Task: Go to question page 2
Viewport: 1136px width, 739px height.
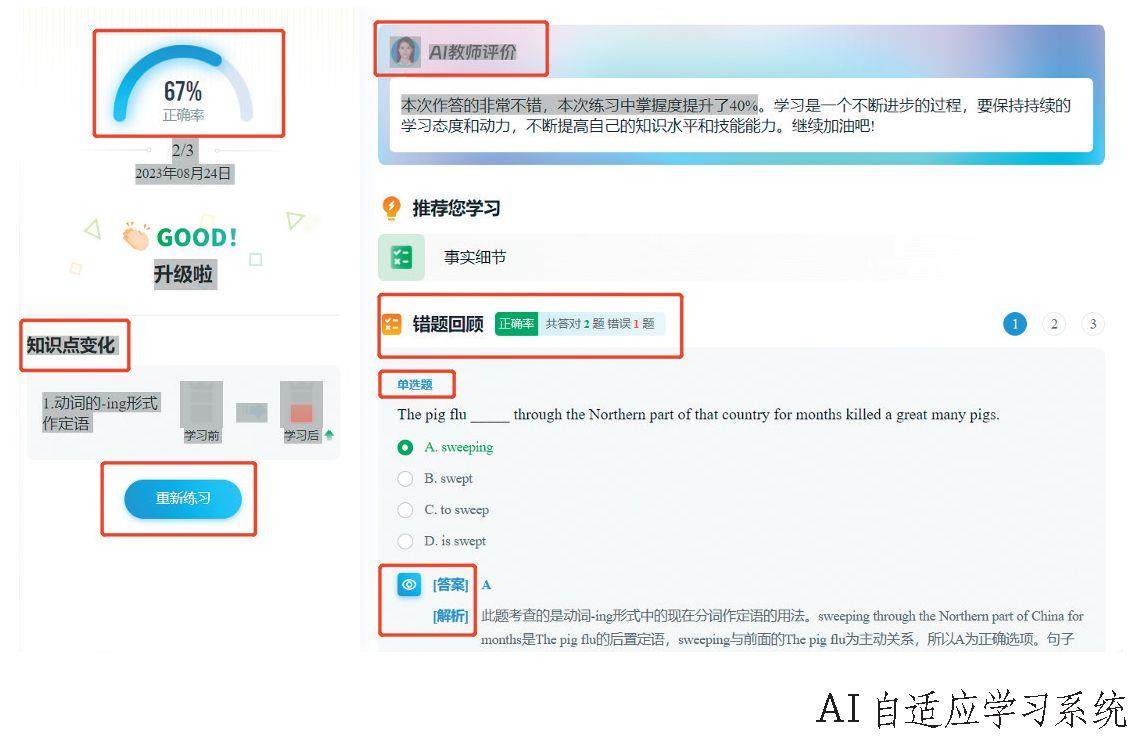Action: [1054, 324]
